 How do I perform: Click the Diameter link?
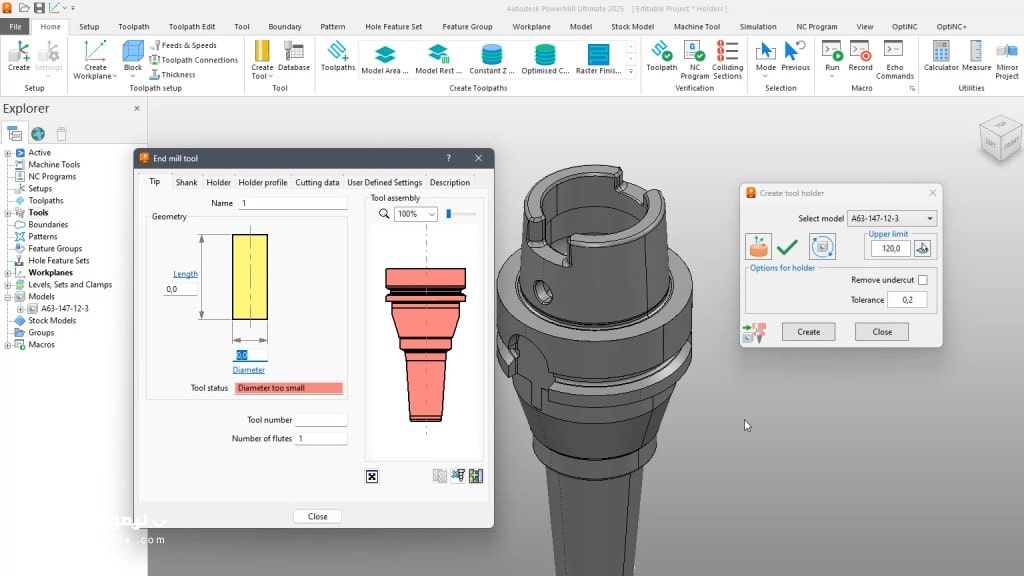[249, 370]
